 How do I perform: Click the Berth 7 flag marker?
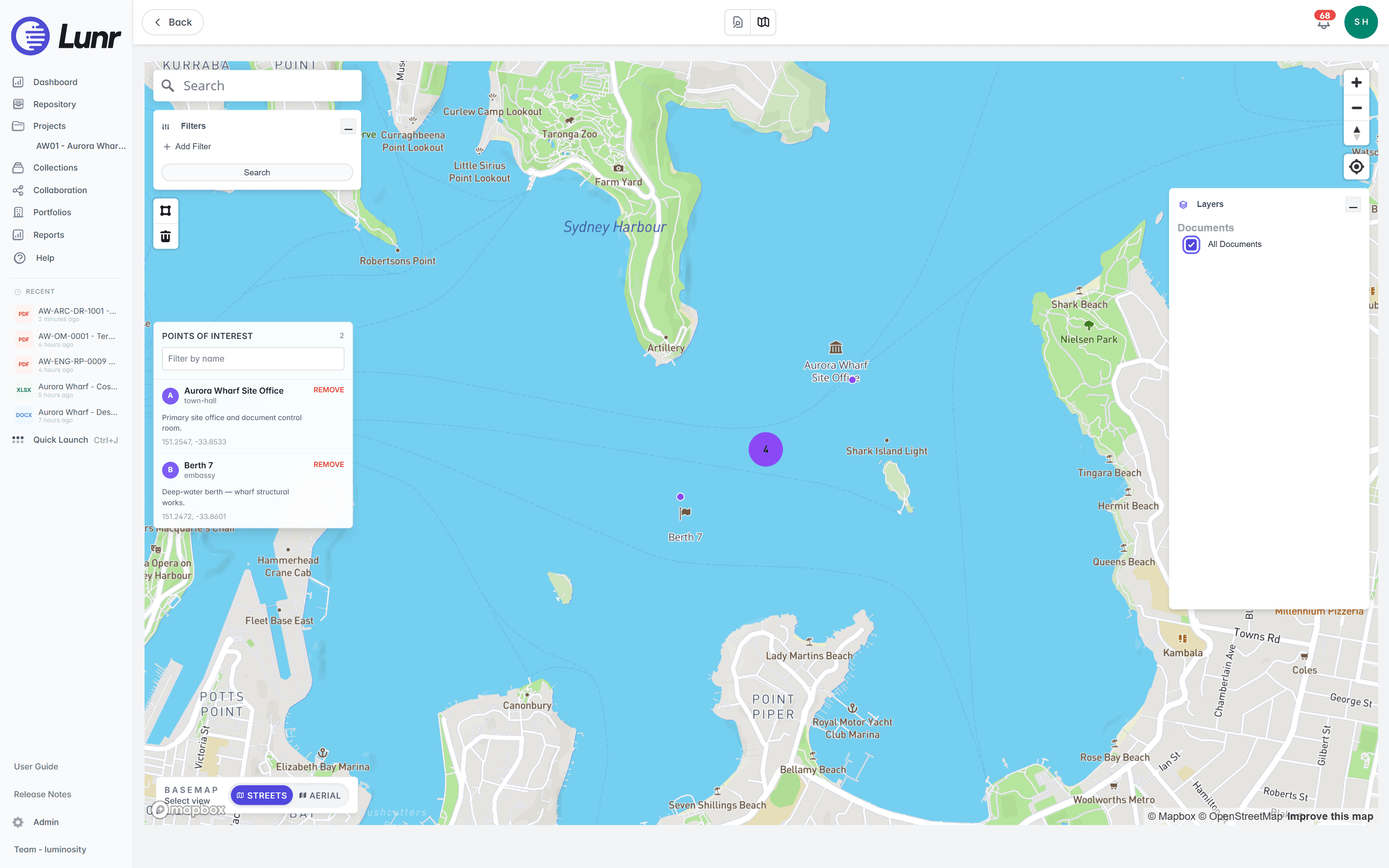click(685, 513)
